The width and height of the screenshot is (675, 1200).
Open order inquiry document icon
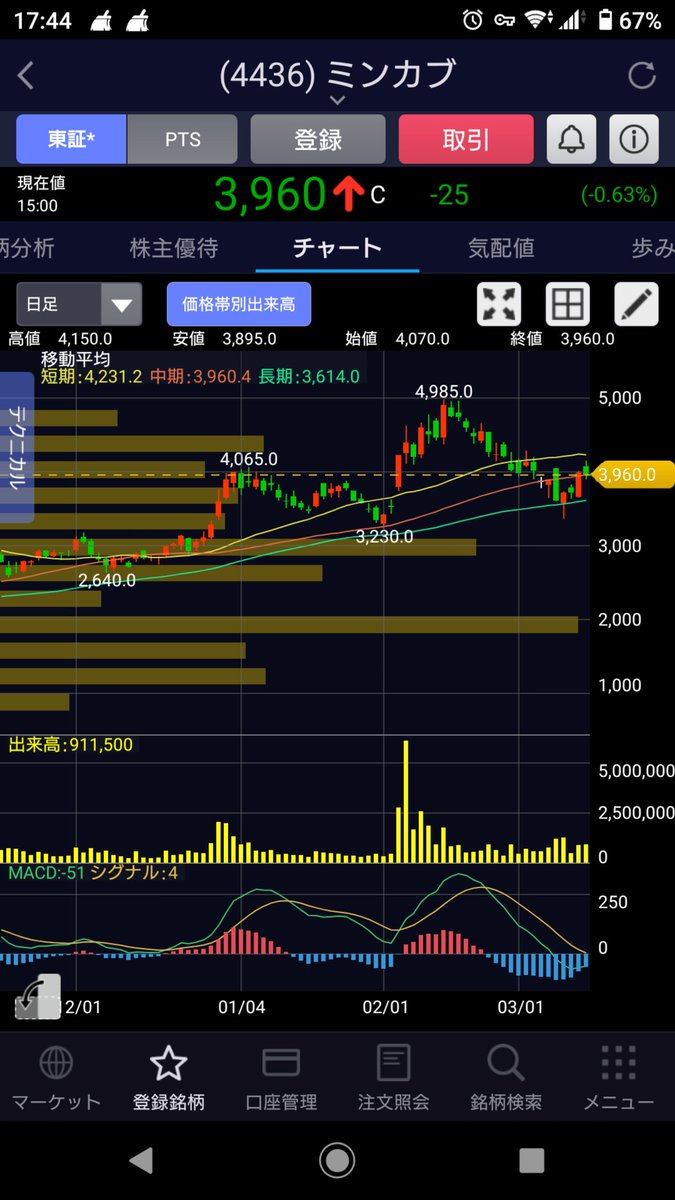(394, 1063)
